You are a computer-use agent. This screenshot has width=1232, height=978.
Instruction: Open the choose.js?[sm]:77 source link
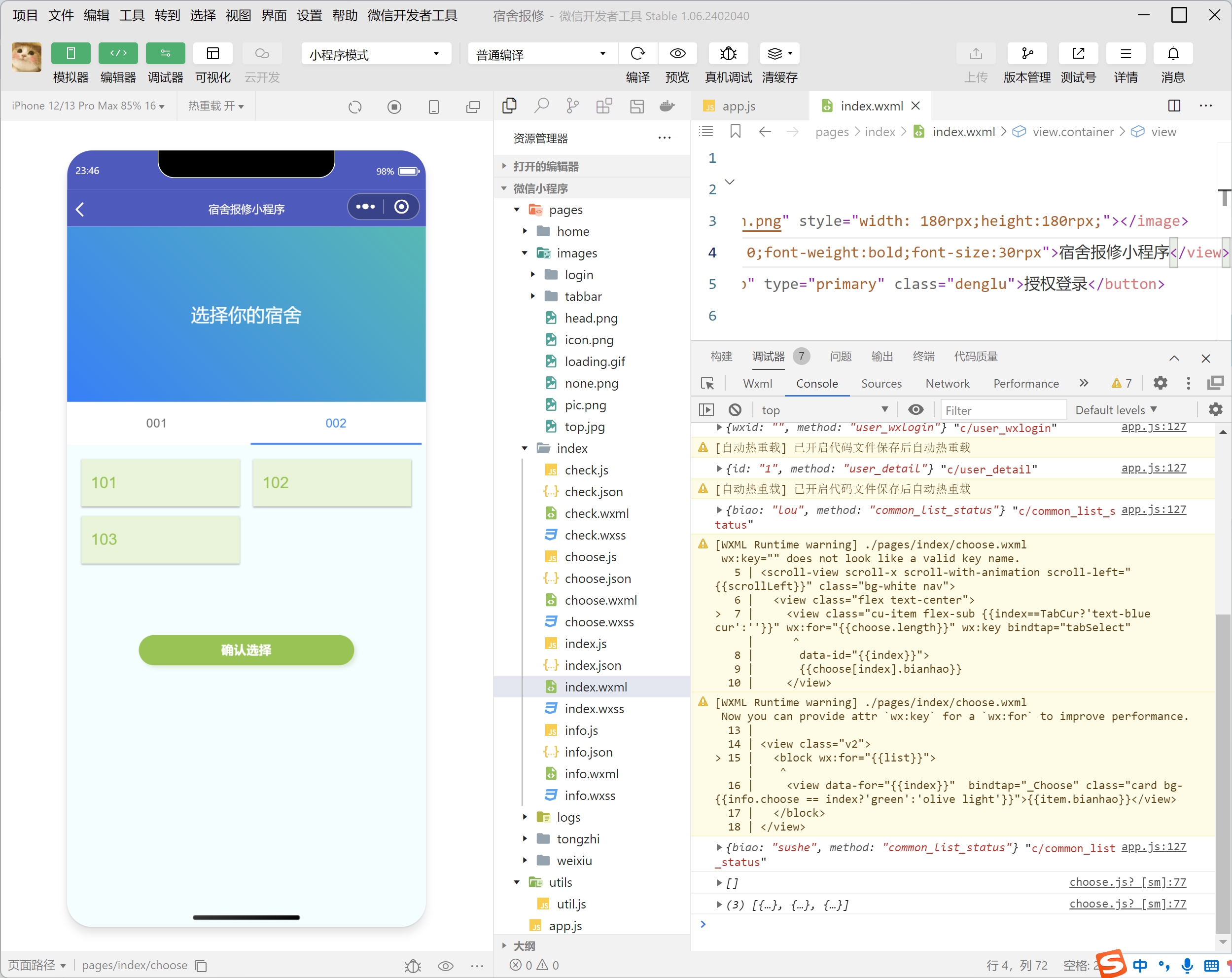[x=1127, y=882]
